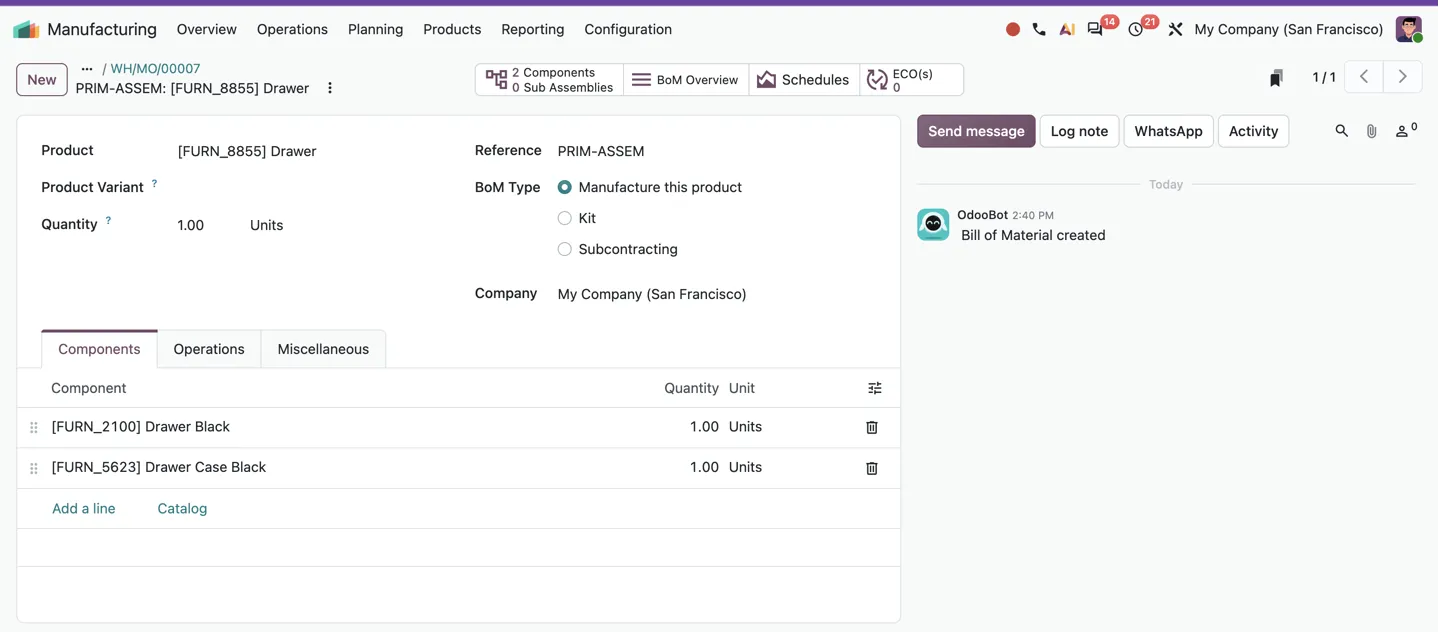The height and width of the screenshot is (632, 1439).
Task: Delete the Drawer Black component line
Action: (x=872, y=427)
